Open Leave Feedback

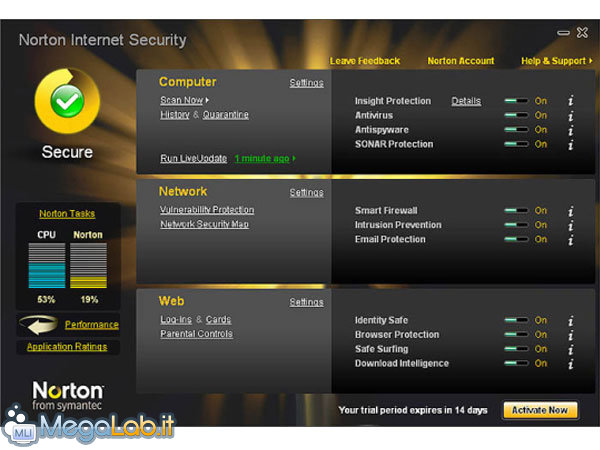(365, 61)
